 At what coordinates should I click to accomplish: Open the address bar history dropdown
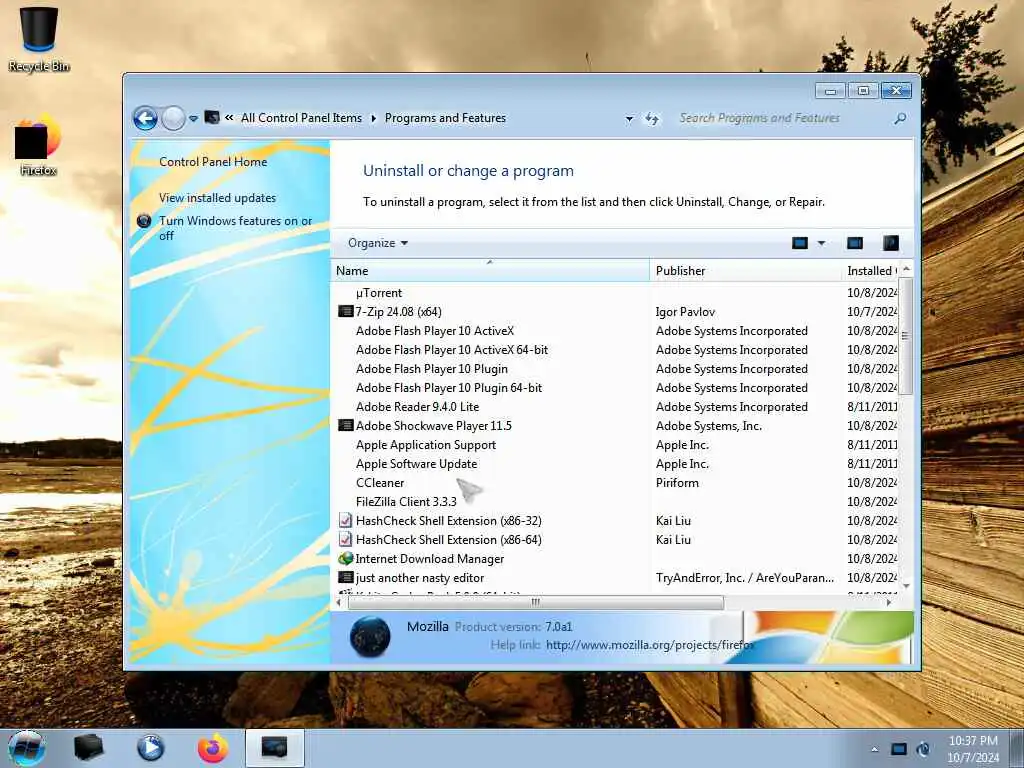click(629, 119)
